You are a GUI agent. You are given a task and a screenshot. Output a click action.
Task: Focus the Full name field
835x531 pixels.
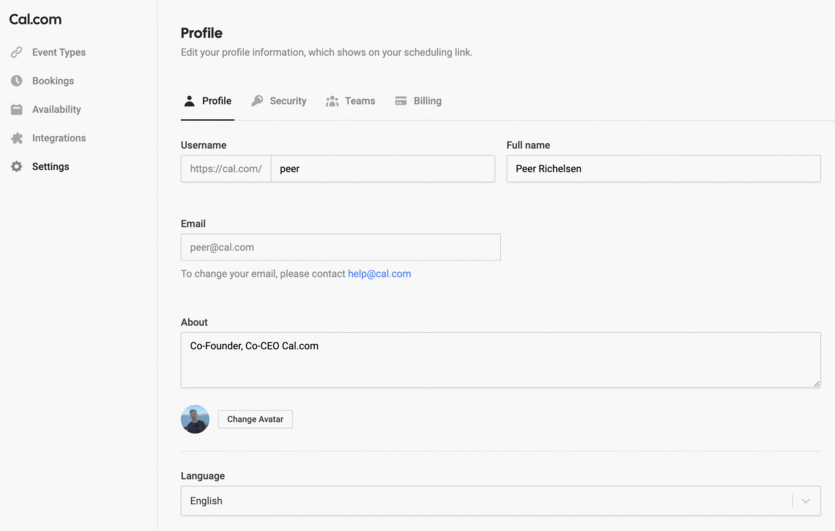point(664,169)
